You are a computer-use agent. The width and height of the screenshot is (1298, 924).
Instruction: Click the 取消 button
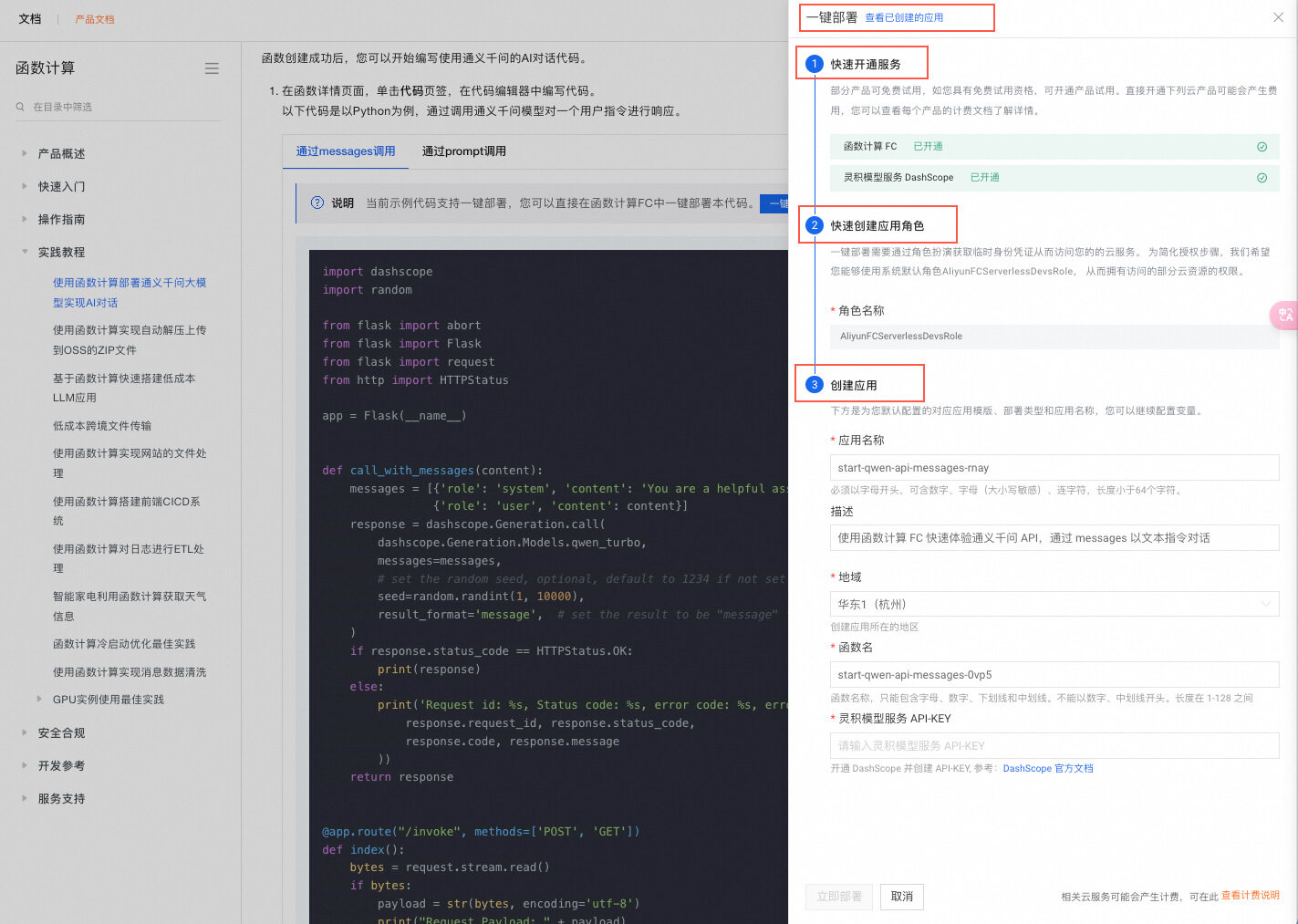(902, 897)
